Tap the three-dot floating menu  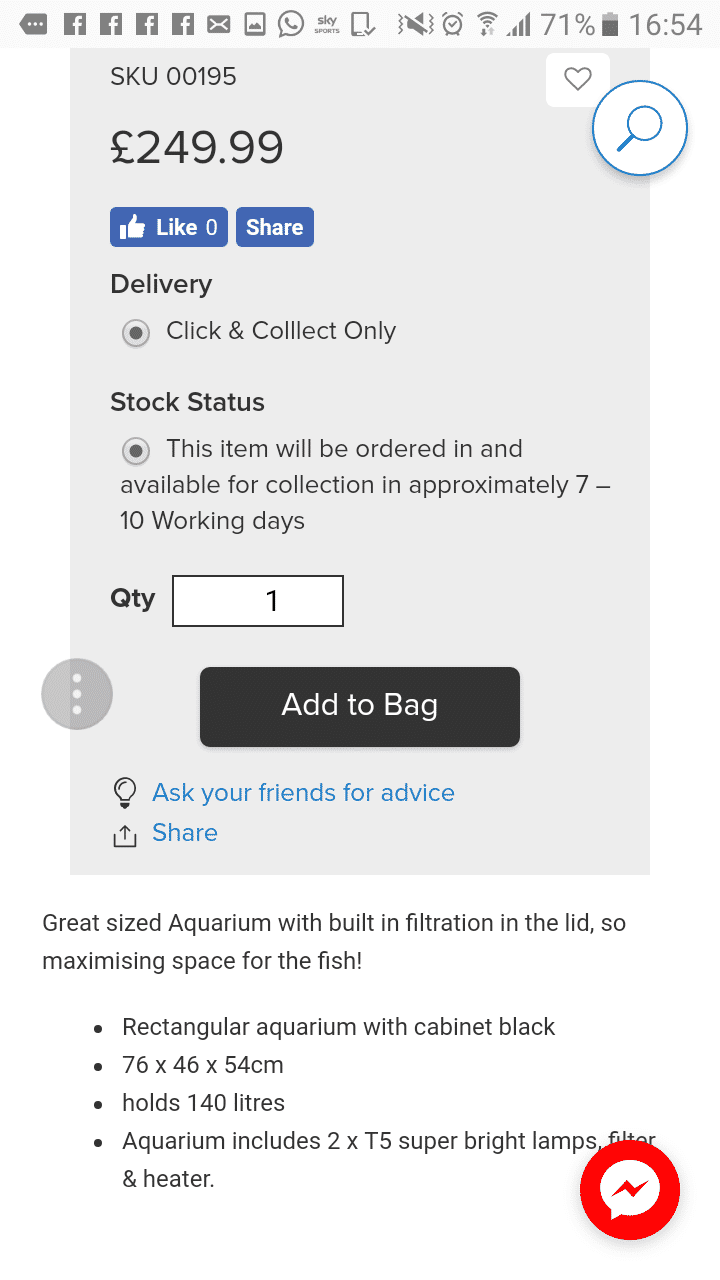click(x=77, y=694)
